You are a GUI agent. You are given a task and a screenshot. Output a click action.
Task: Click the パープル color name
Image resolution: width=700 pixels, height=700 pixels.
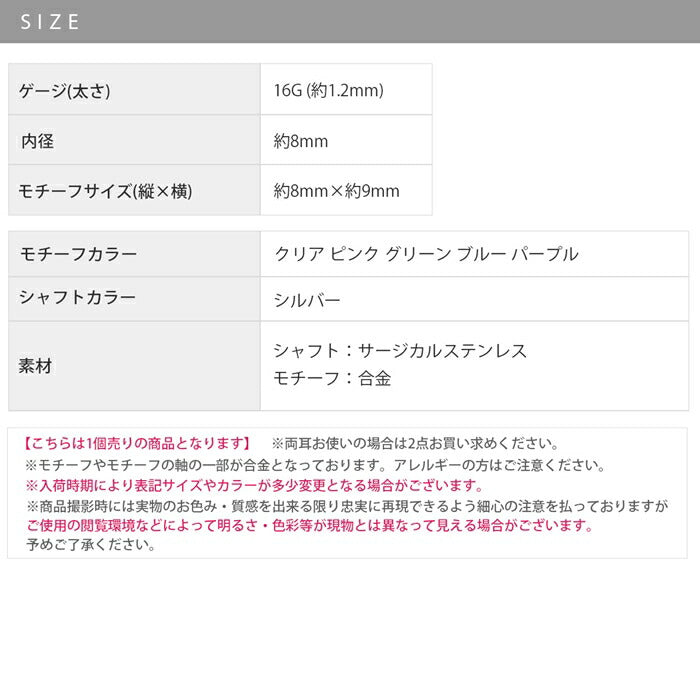546,254
